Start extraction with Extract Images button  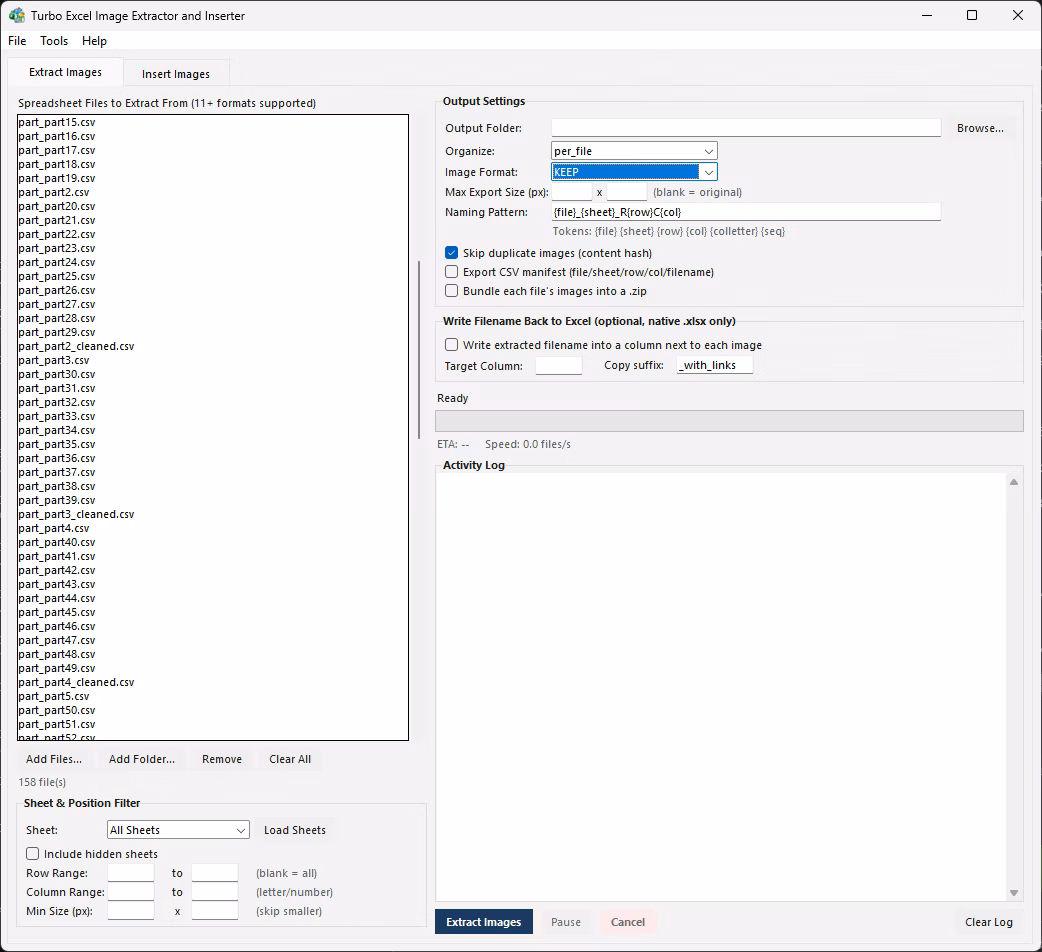[x=484, y=921]
